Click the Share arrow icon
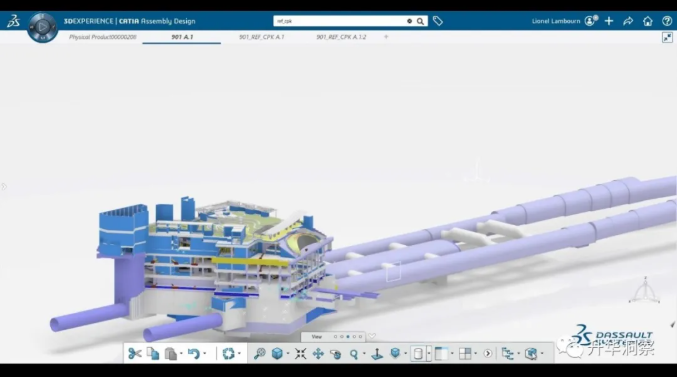This screenshot has width=677, height=377. point(628,21)
